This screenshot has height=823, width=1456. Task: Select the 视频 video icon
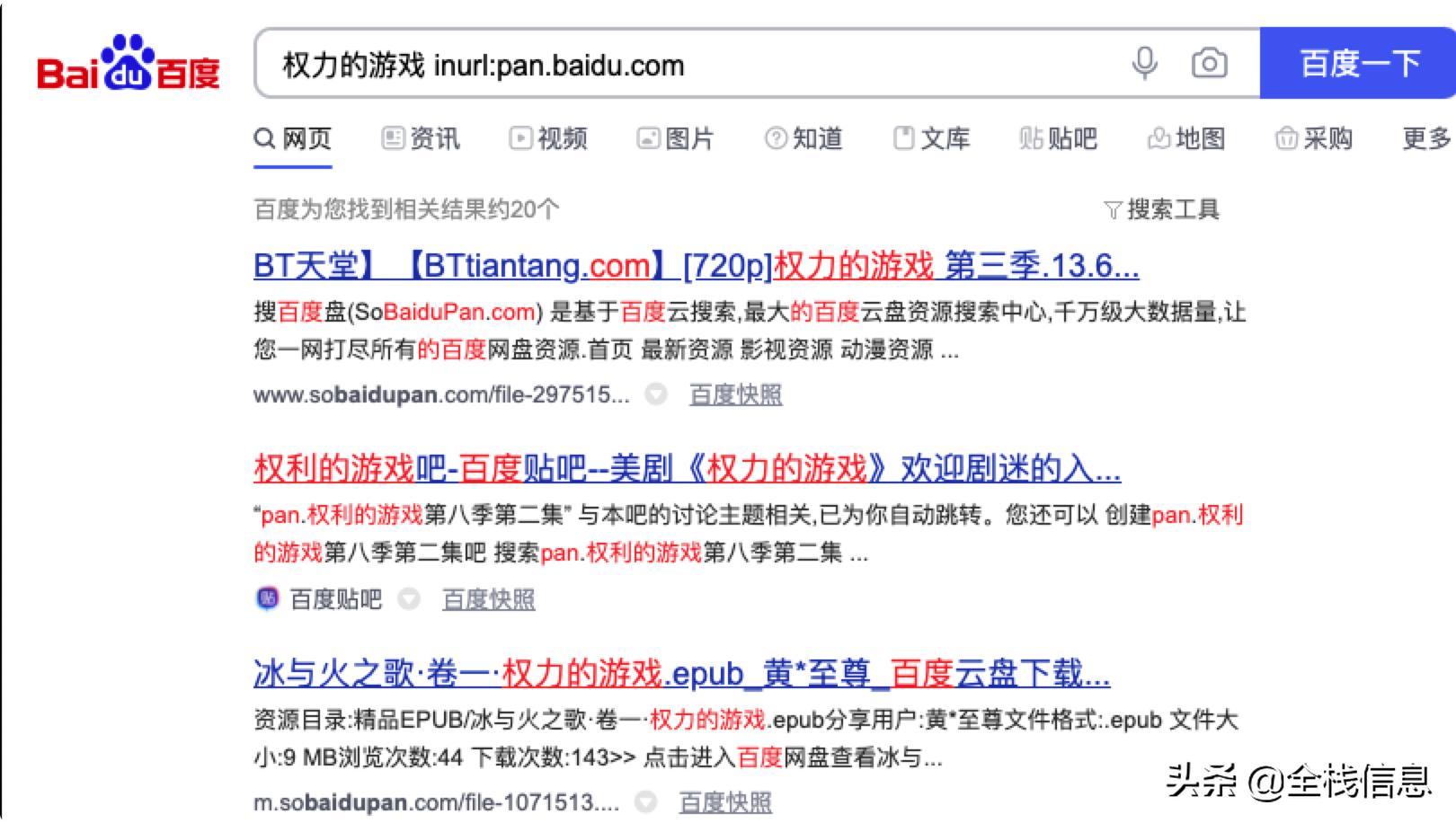coord(519,138)
